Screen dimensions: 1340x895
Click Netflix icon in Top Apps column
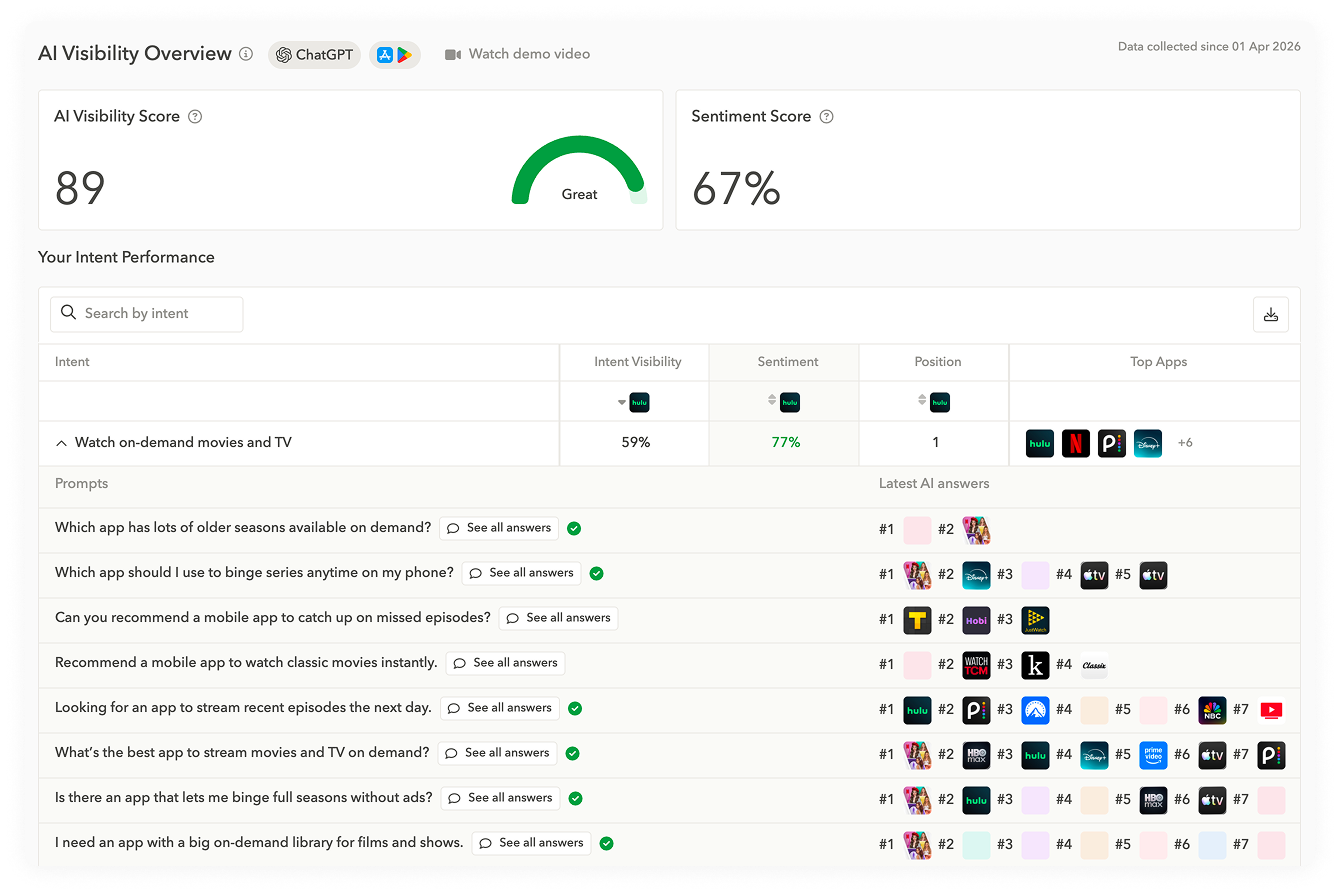tap(1076, 443)
